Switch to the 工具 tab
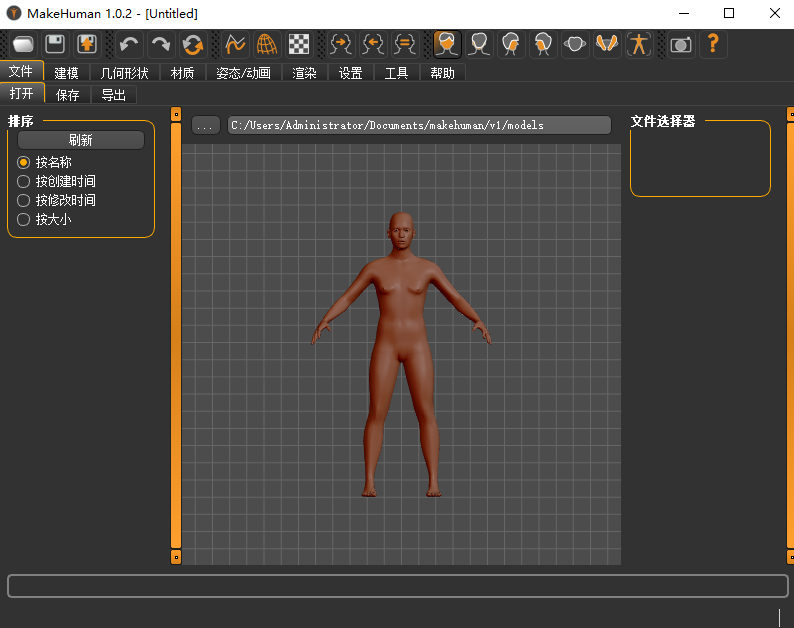The width and height of the screenshot is (794, 628). point(396,73)
